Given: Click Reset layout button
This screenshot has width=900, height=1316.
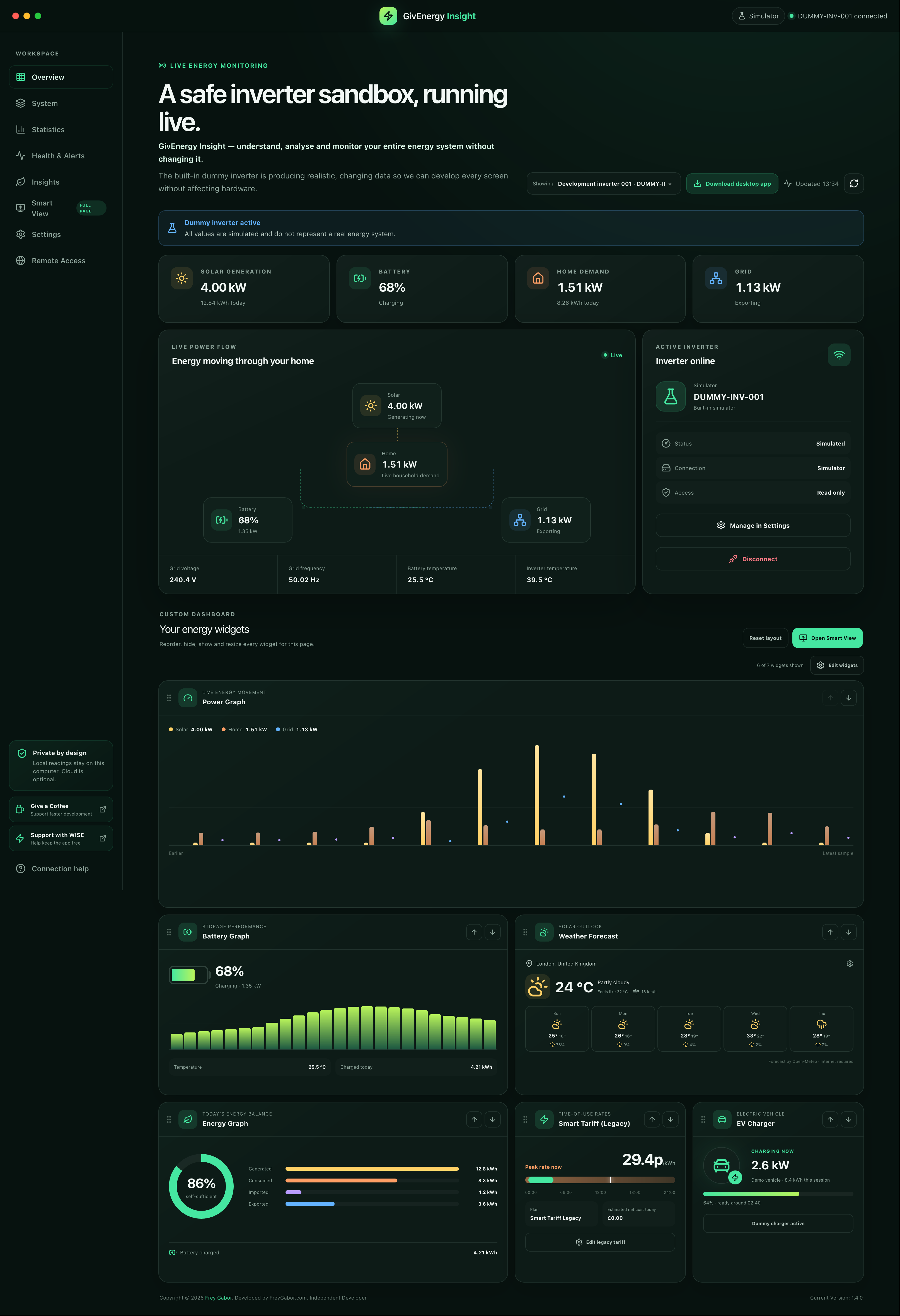Looking at the screenshot, I should 765,638.
